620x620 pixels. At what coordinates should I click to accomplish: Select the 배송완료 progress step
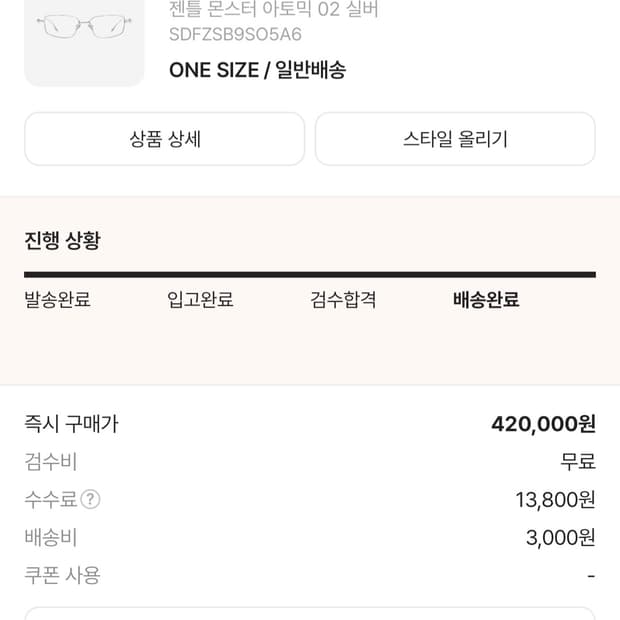[x=486, y=300]
